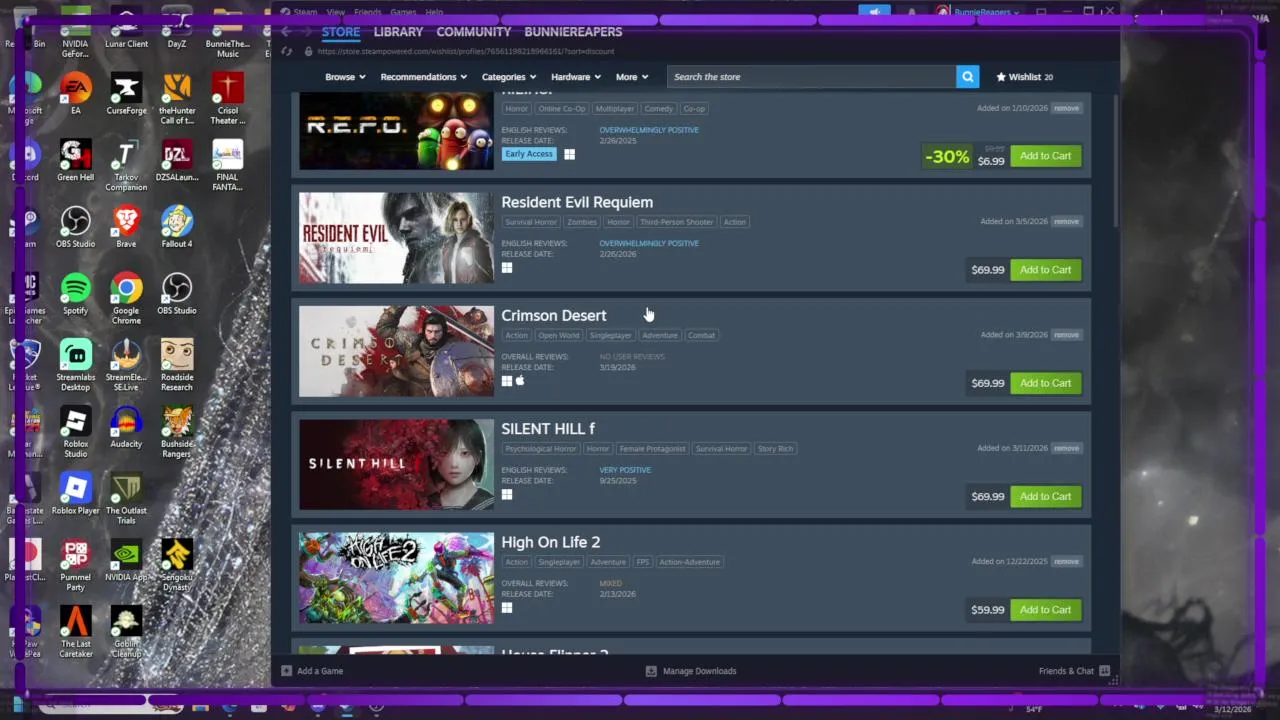The height and width of the screenshot is (720, 1280).
Task: Open the High On Life 2 title
Action: coord(551,542)
